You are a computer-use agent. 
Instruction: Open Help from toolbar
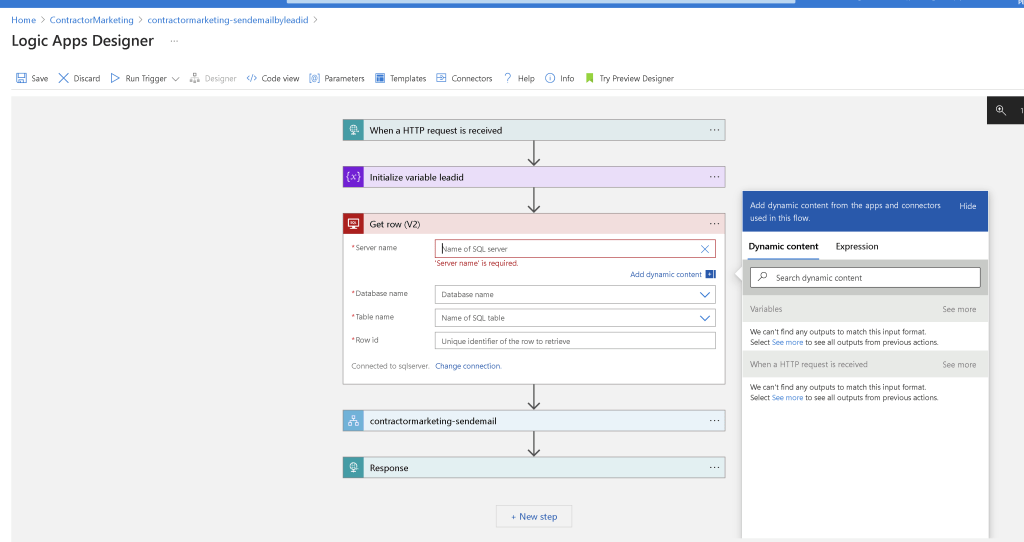(519, 78)
